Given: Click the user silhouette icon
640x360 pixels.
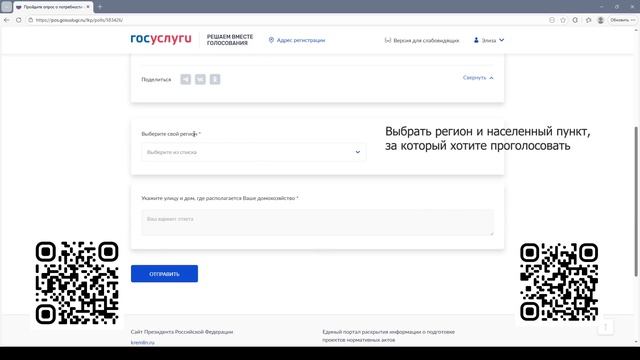Looking at the screenshot, I should [476, 40].
